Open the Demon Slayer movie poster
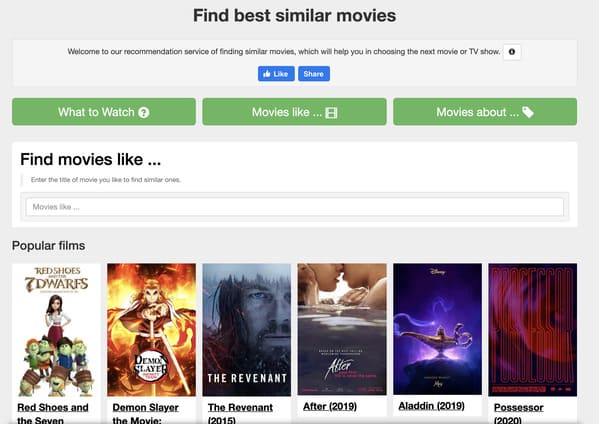The image size is (599, 424). coord(151,330)
